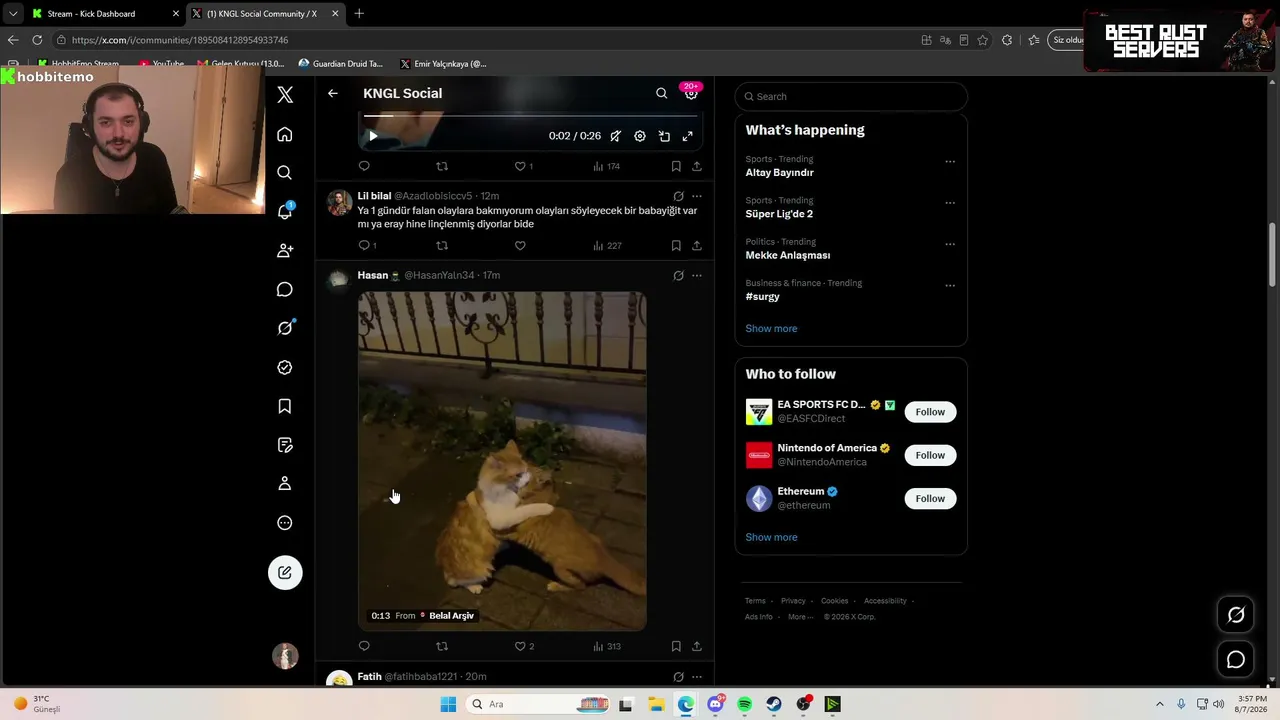Click the X search input field
The width and height of the screenshot is (1280, 720).
851,96
